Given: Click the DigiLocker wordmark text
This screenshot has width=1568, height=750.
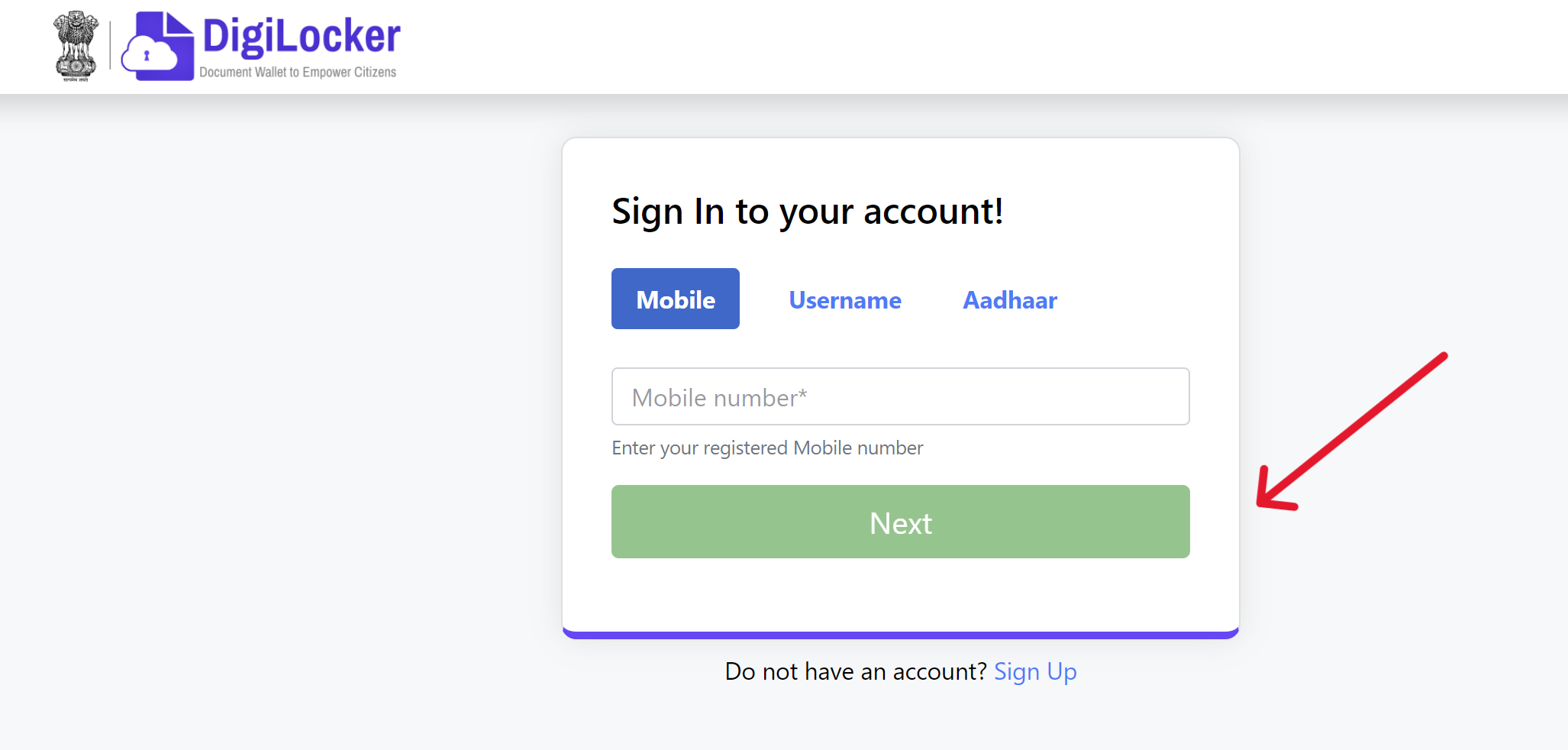Looking at the screenshot, I should click(x=302, y=36).
